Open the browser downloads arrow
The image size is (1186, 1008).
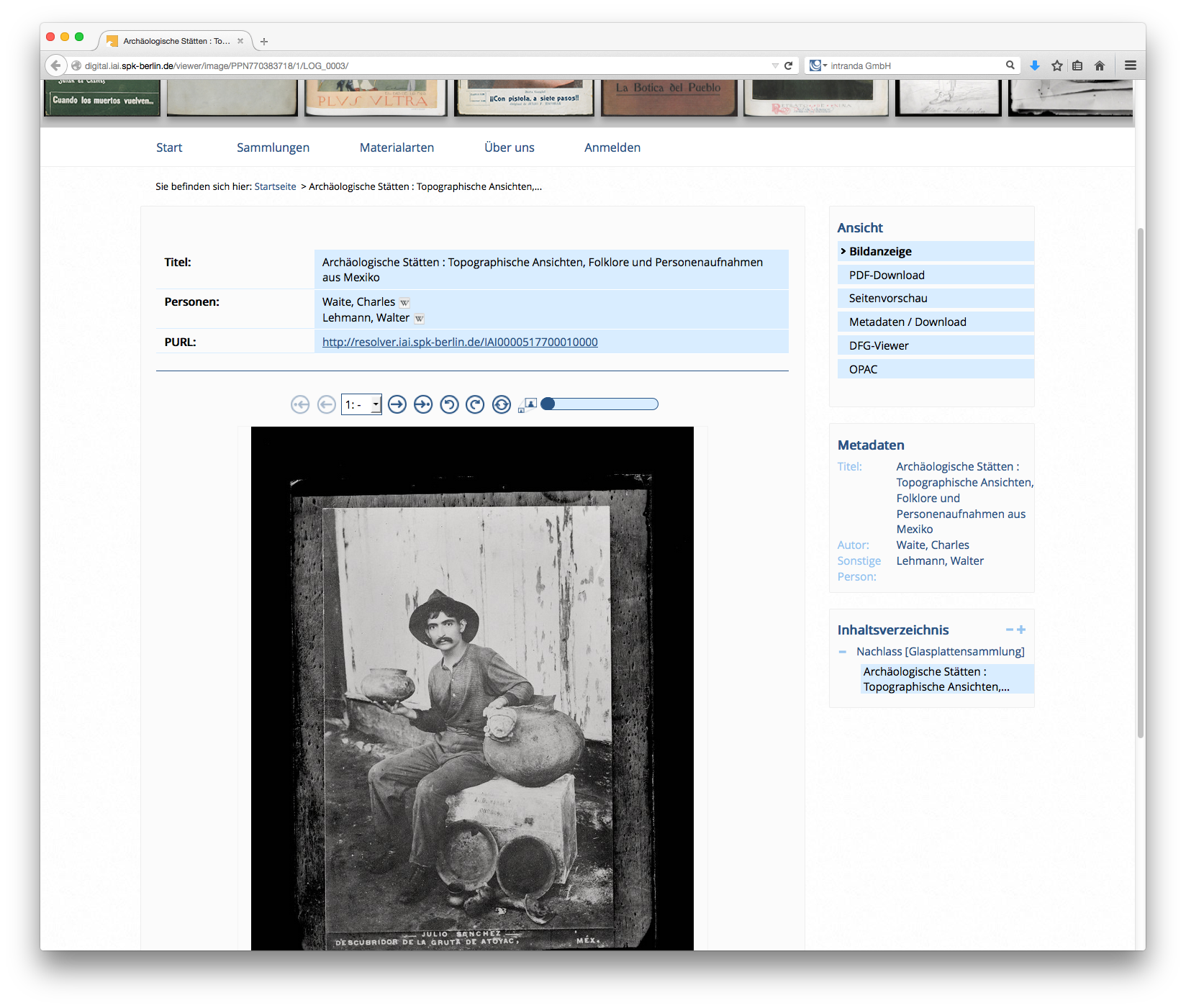click(1035, 65)
